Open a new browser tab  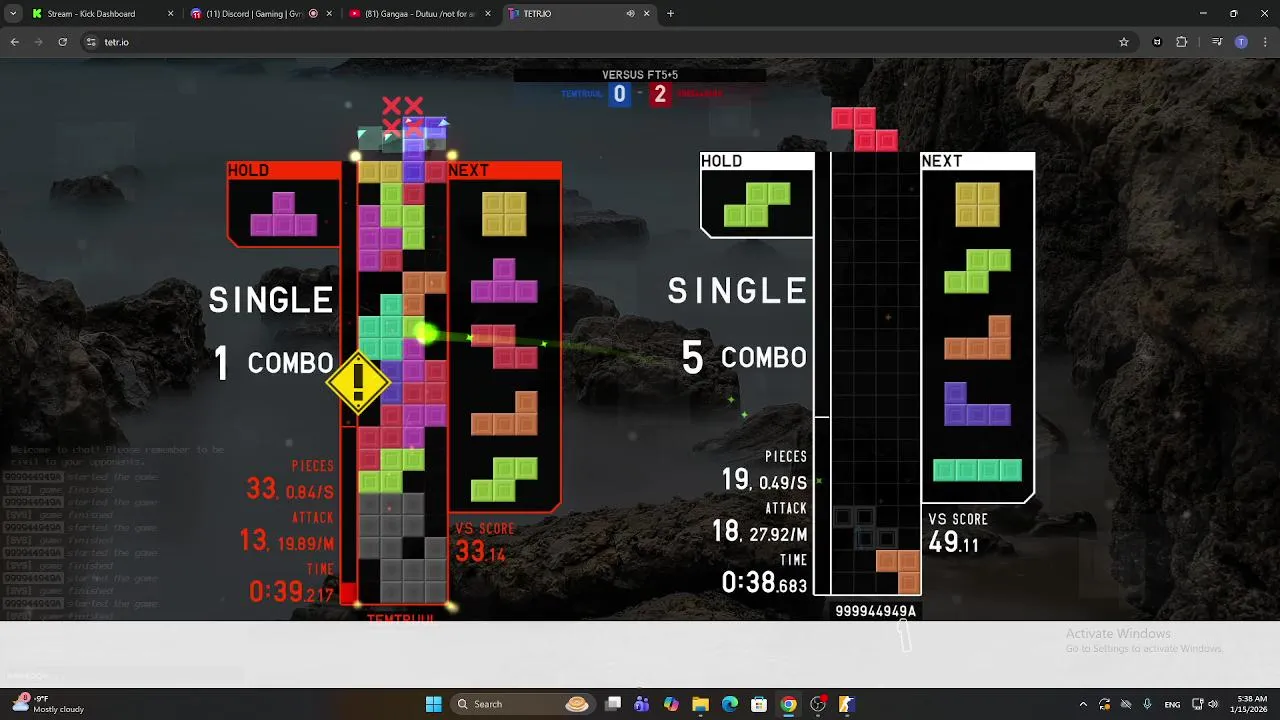(670, 14)
